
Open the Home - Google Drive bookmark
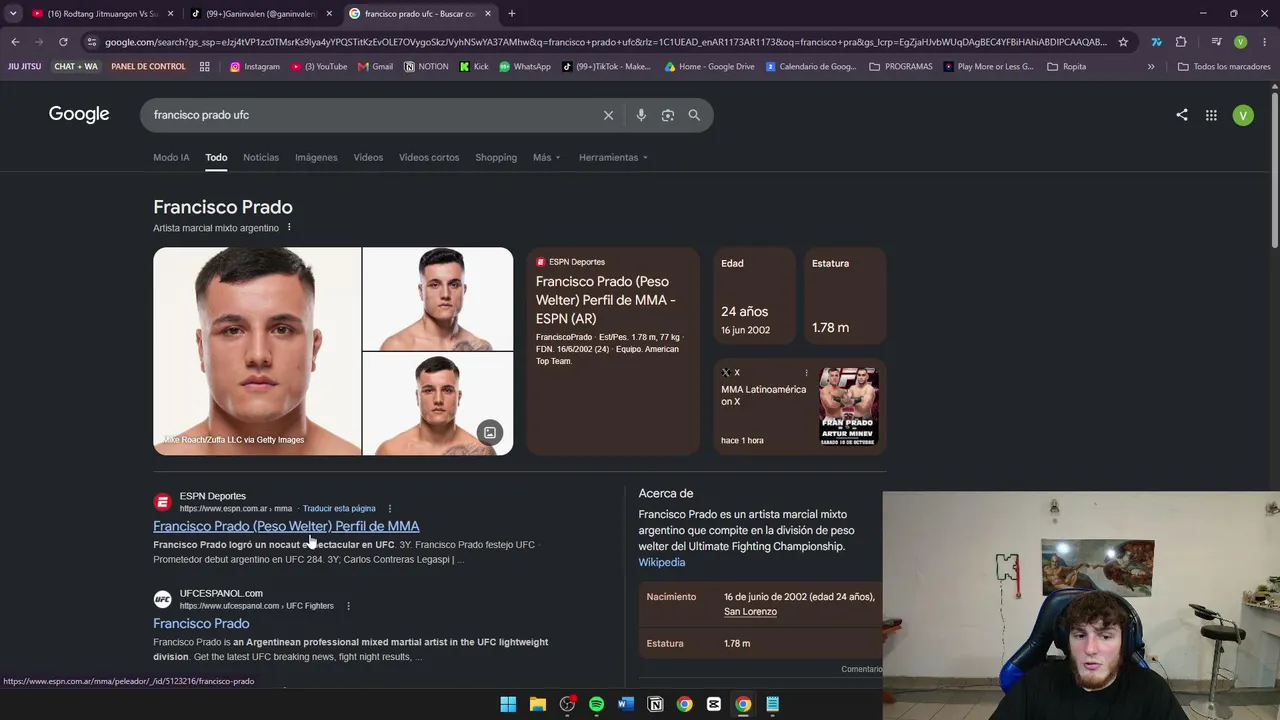[709, 67]
